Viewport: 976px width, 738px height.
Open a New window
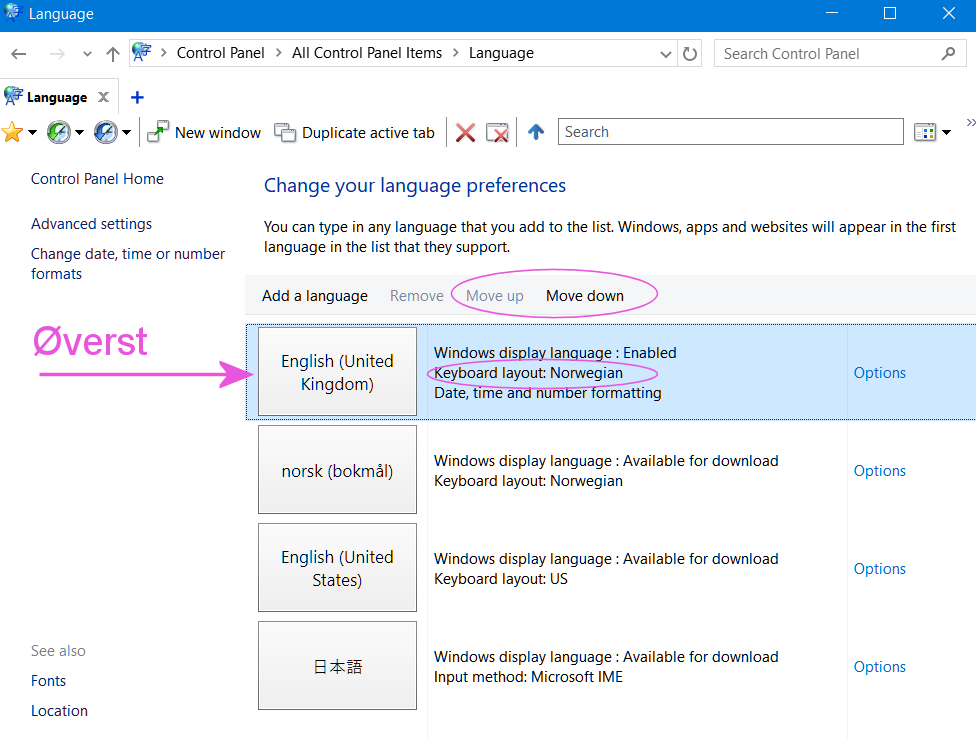(204, 133)
